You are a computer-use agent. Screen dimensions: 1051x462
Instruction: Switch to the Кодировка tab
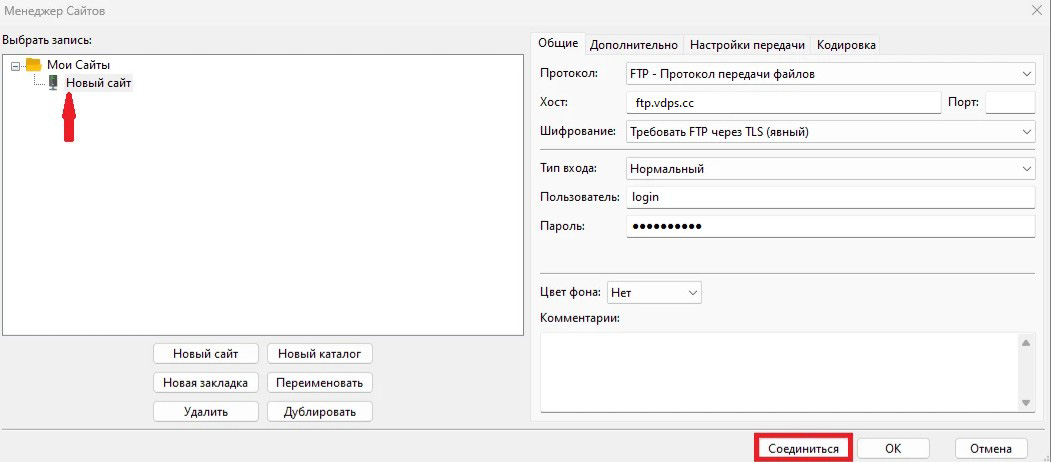[x=846, y=45]
